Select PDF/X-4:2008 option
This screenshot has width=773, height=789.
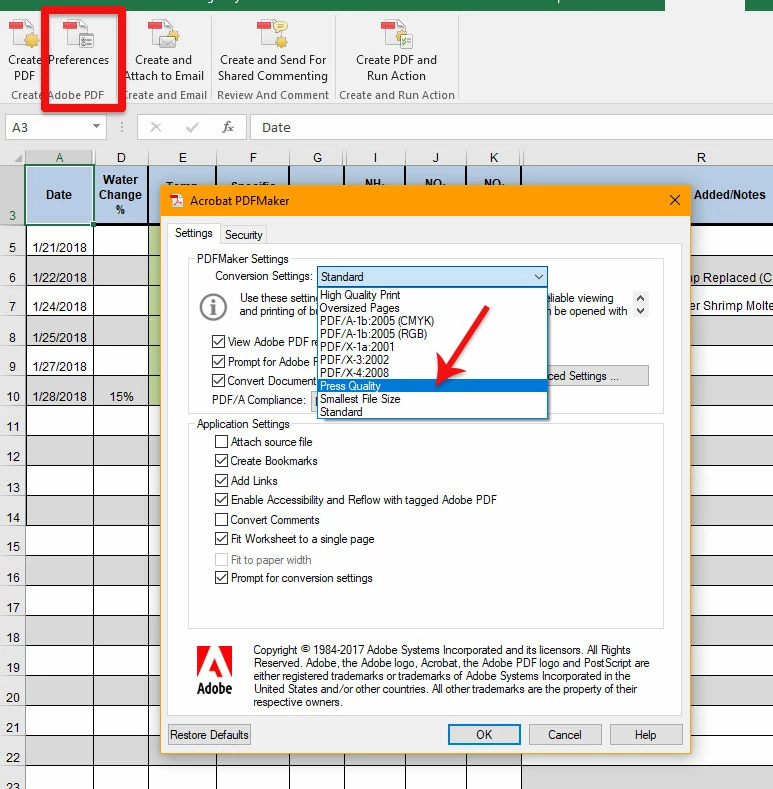[432, 373]
